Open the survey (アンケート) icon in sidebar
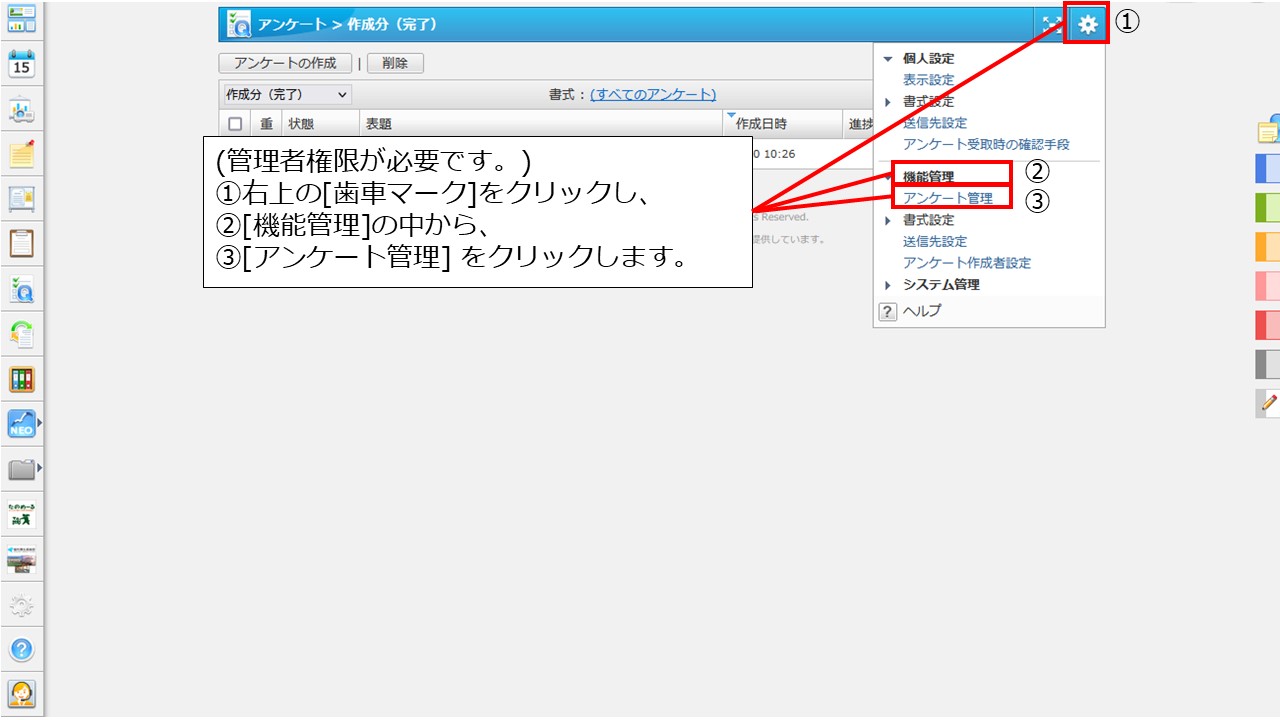Screen dimensions: 1280x720 [x=22, y=289]
